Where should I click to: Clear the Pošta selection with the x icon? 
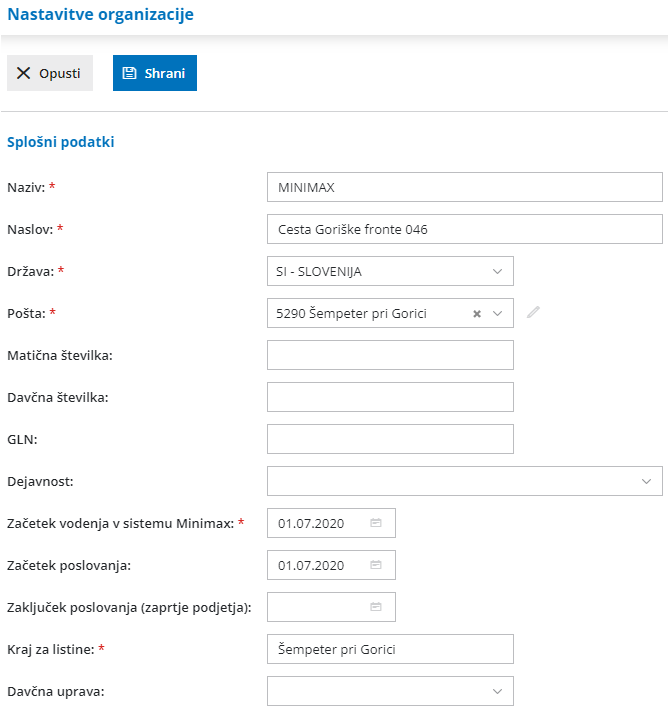click(477, 314)
